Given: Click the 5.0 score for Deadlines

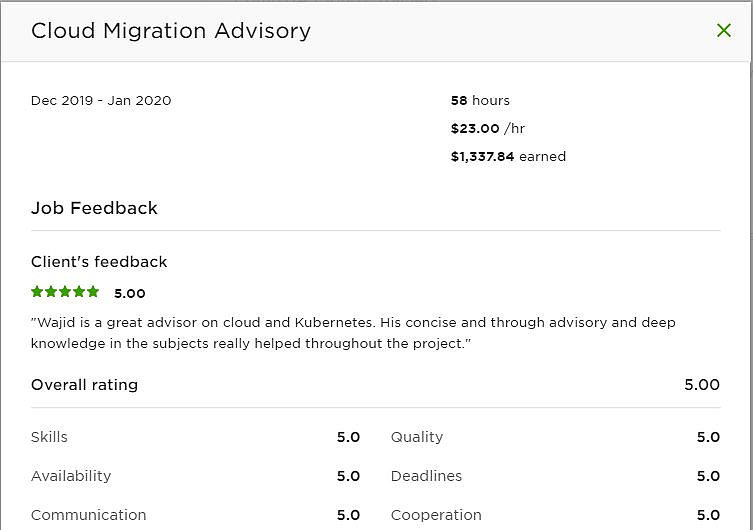Looking at the screenshot, I should (x=708, y=476).
